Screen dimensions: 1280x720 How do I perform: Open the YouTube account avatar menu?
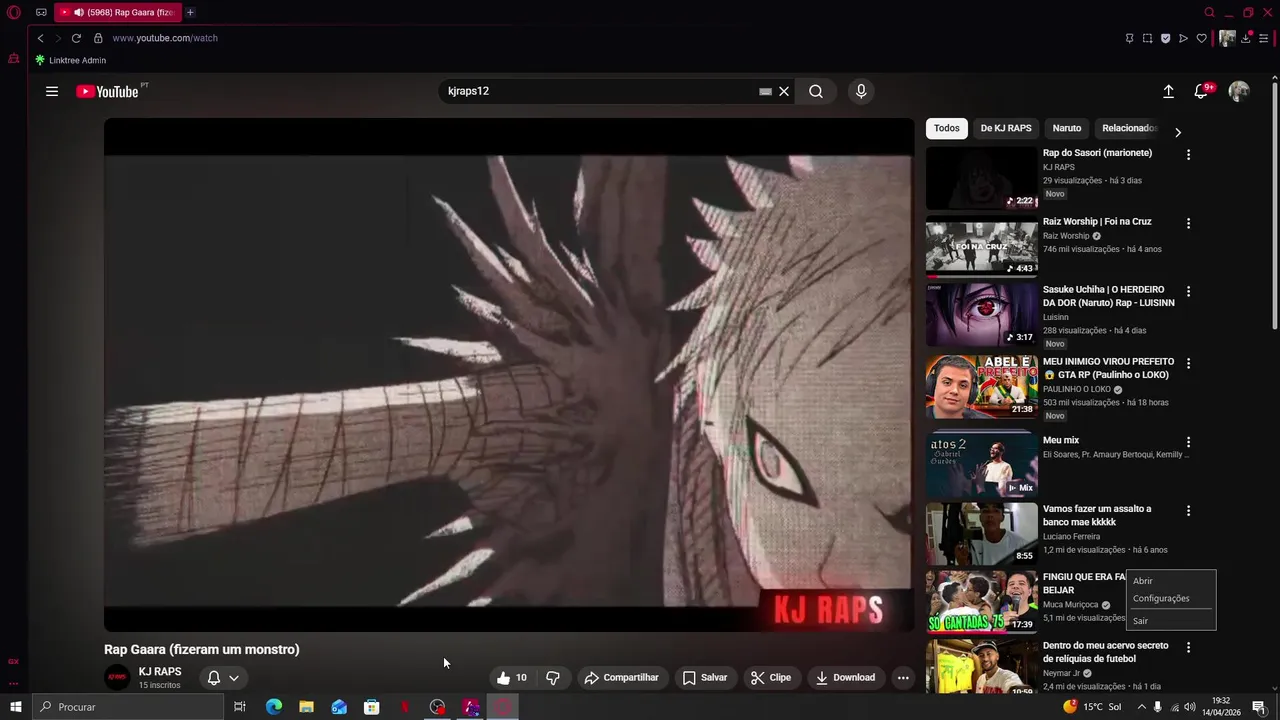coord(1239,91)
